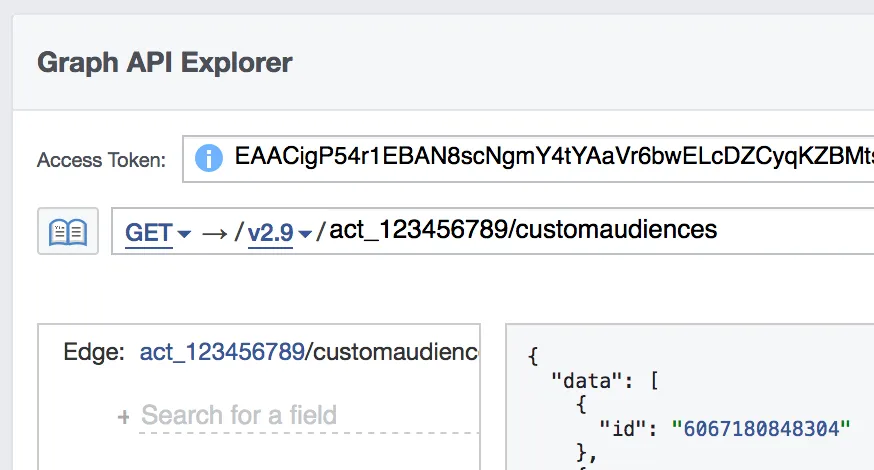This screenshot has width=874, height=470.
Task: Click the Access Token label
Action: [x=102, y=160]
